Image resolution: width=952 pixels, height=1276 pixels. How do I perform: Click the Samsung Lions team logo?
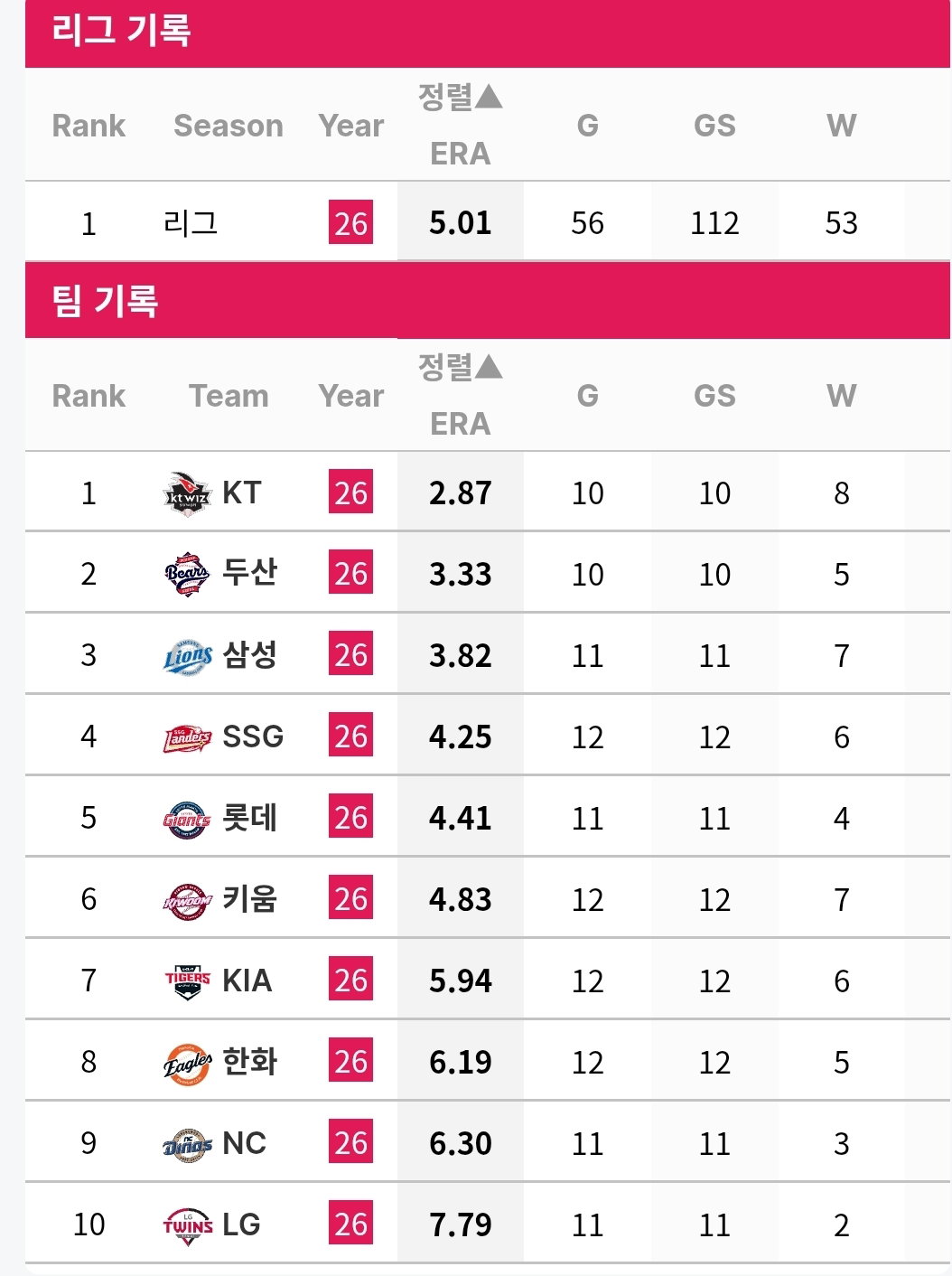pos(187,656)
